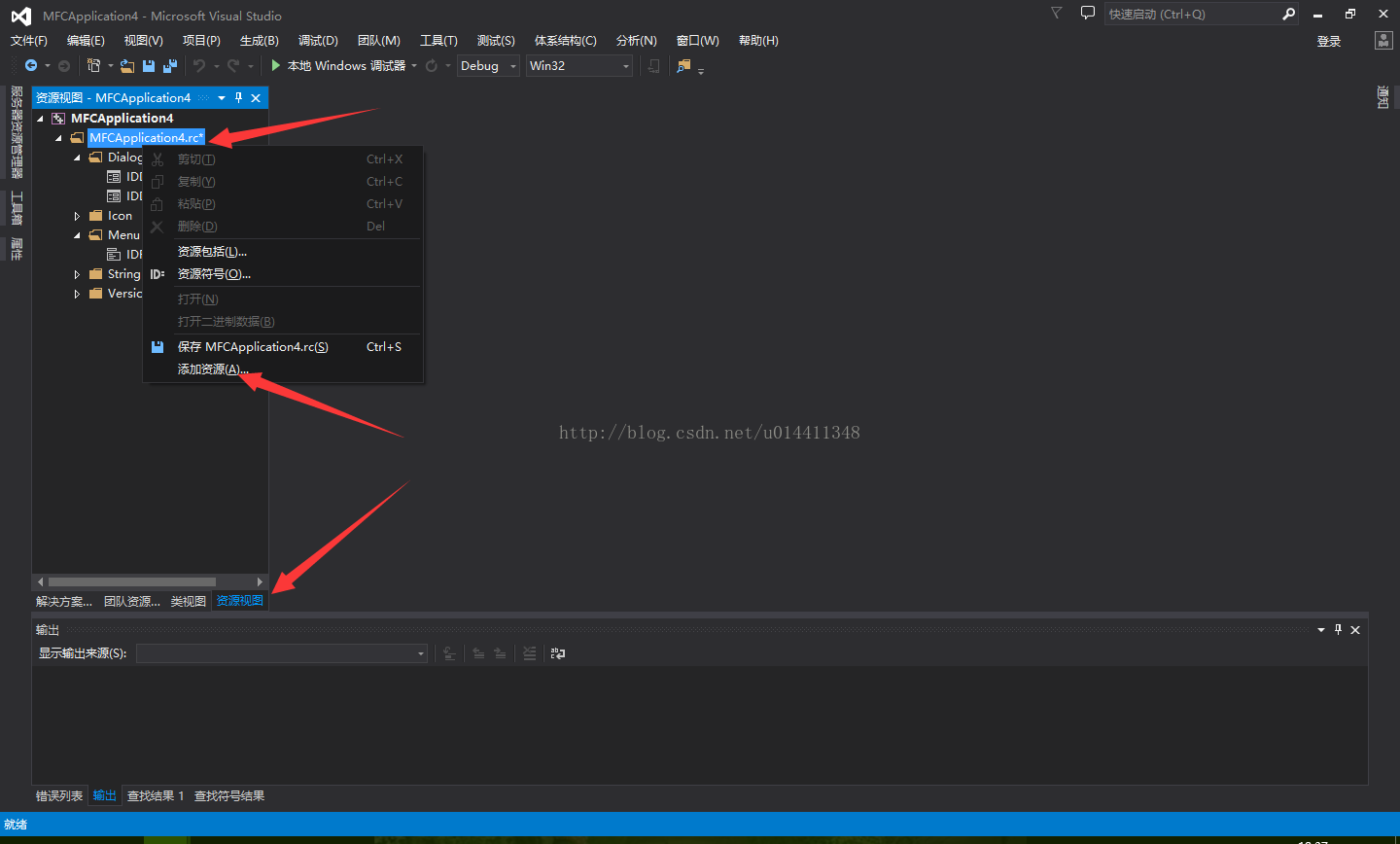1400x844 pixels.
Task: Select the MFCApplication4 root tree item
Action: [x=122, y=118]
